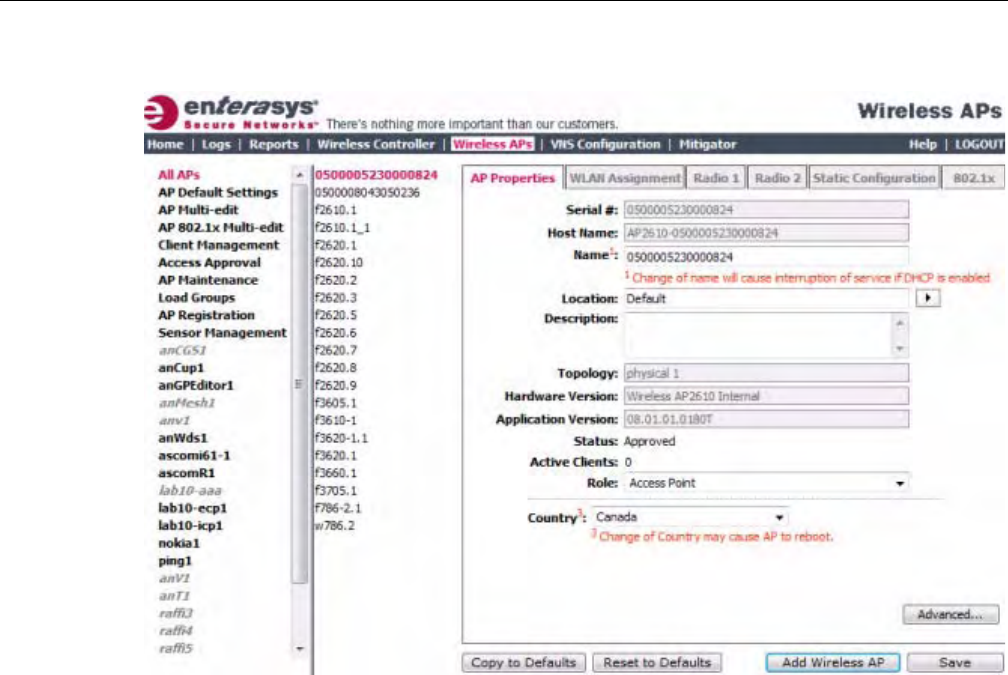
Task: Open Mitigator menu
Action: click(x=708, y=145)
